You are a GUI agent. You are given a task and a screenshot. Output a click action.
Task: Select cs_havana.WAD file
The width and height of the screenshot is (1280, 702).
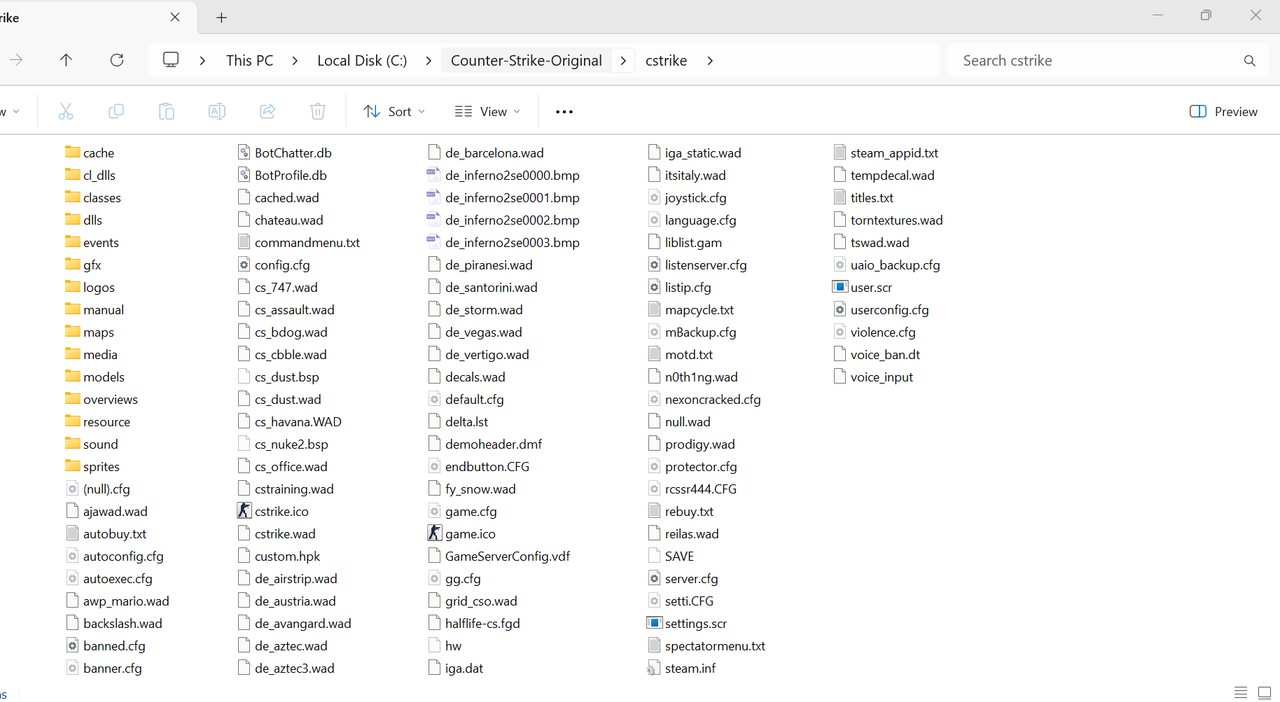coord(289,421)
